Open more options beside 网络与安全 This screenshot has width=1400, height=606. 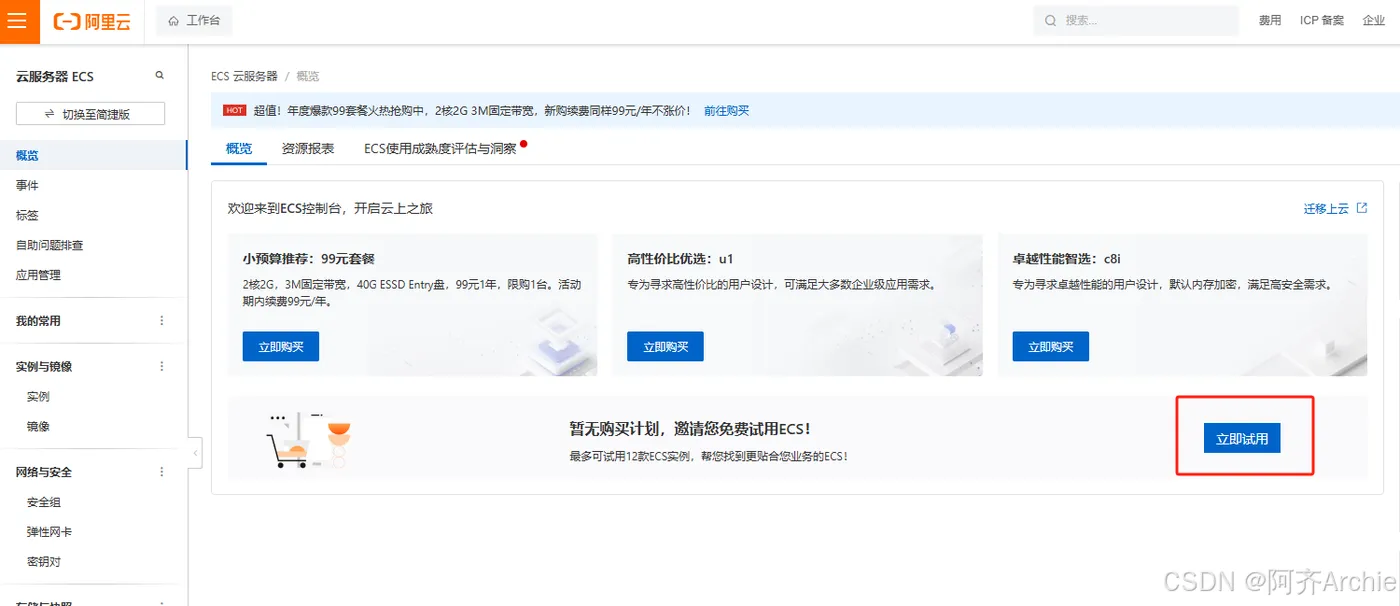point(162,472)
